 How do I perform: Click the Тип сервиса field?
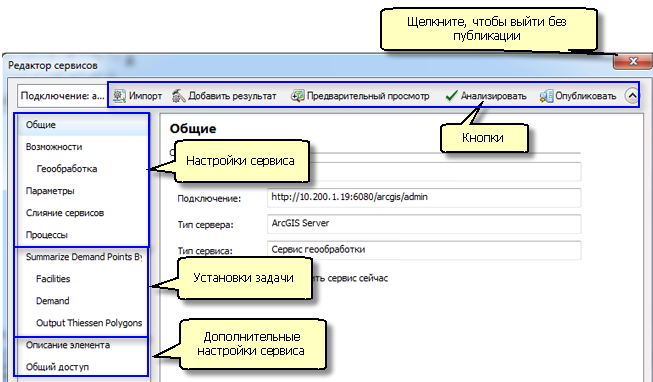click(424, 250)
